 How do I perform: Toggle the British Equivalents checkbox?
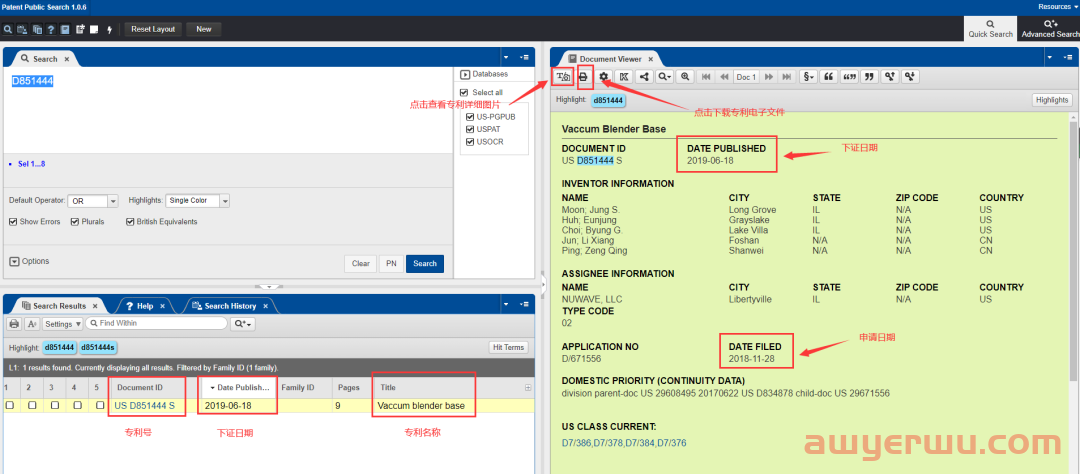[x=130, y=222]
